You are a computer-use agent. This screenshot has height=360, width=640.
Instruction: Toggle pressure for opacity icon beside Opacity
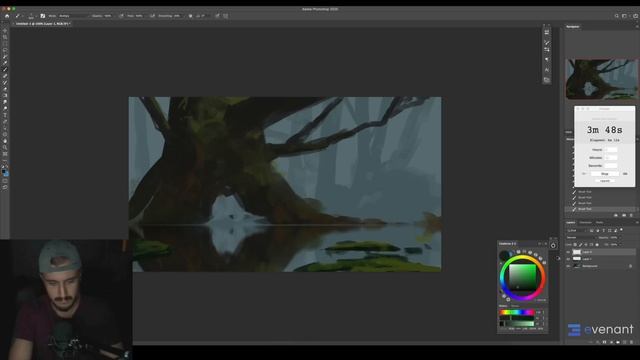(121, 16)
